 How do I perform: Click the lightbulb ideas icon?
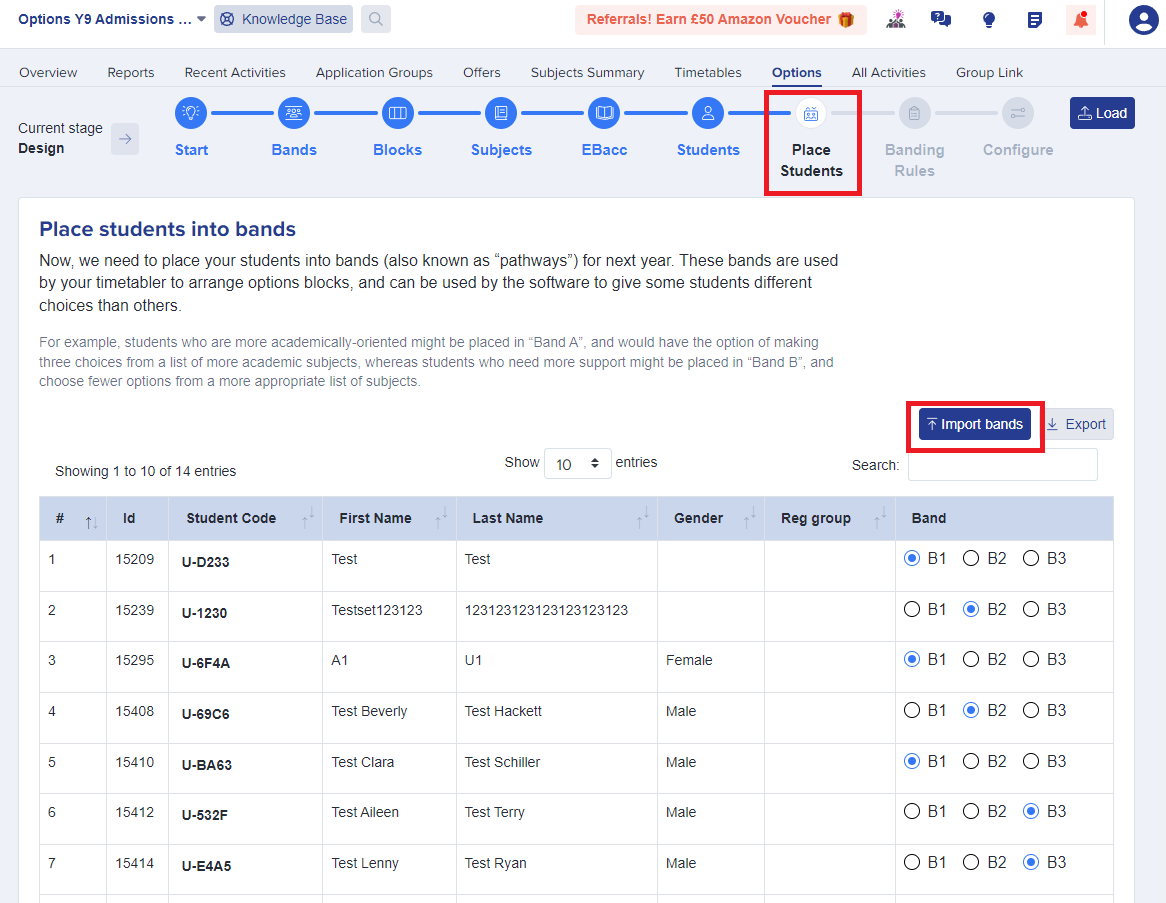point(989,19)
